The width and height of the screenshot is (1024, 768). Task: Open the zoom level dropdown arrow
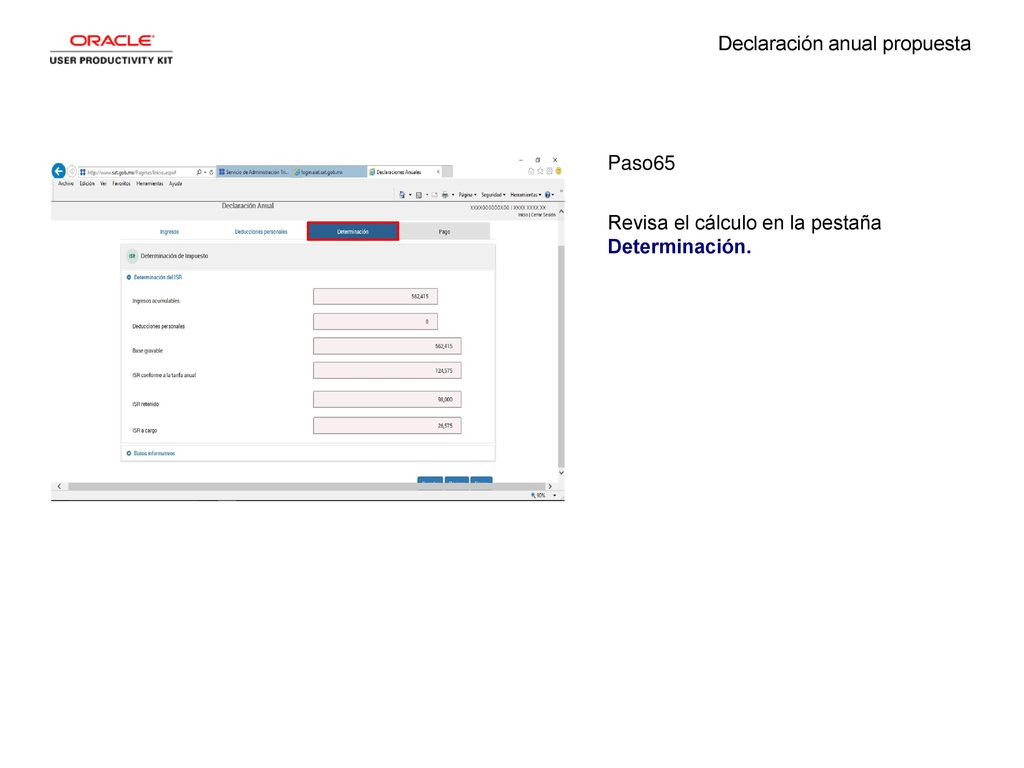tap(554, 496)
